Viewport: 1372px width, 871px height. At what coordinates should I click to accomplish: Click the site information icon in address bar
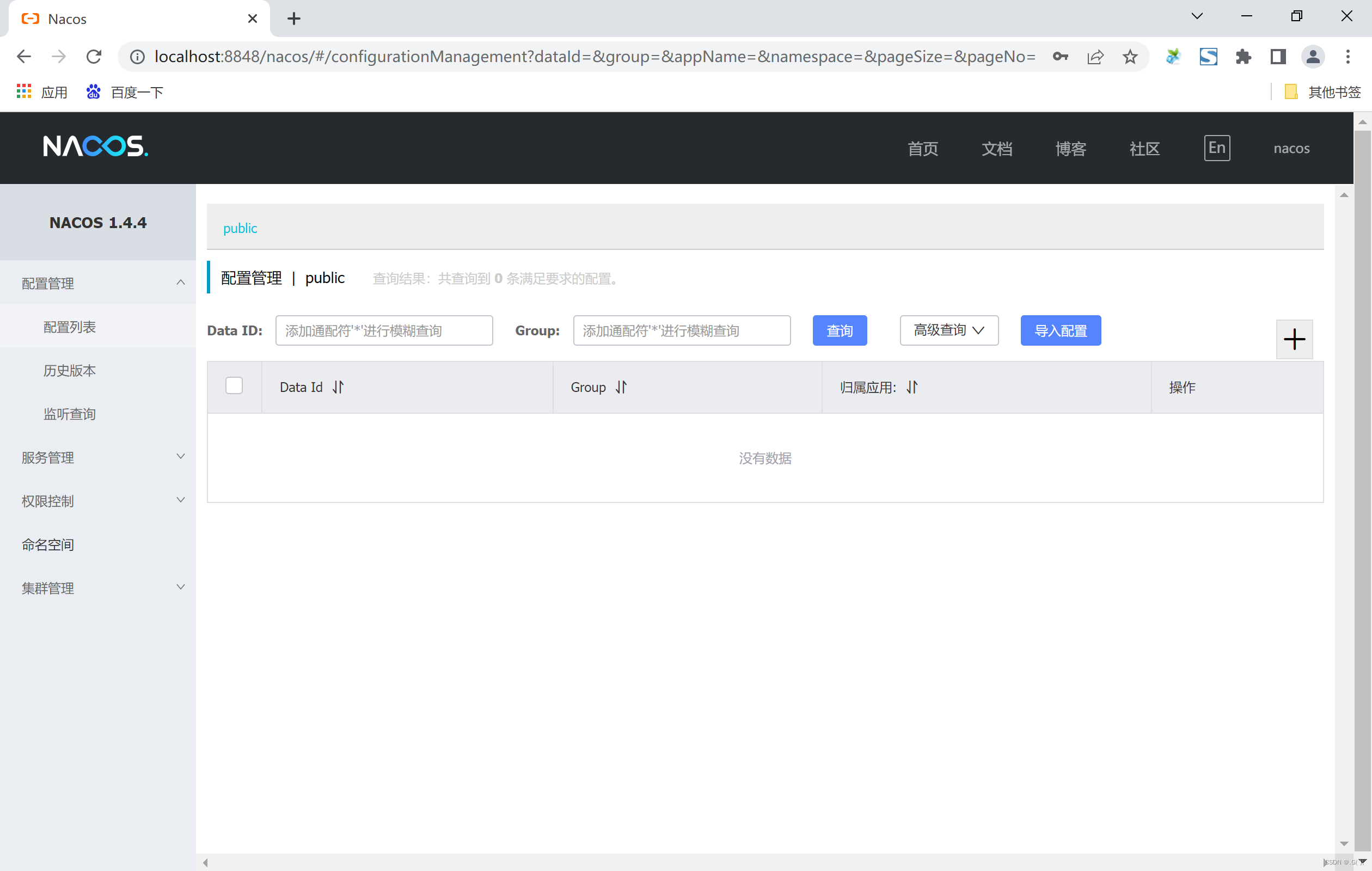137,57
